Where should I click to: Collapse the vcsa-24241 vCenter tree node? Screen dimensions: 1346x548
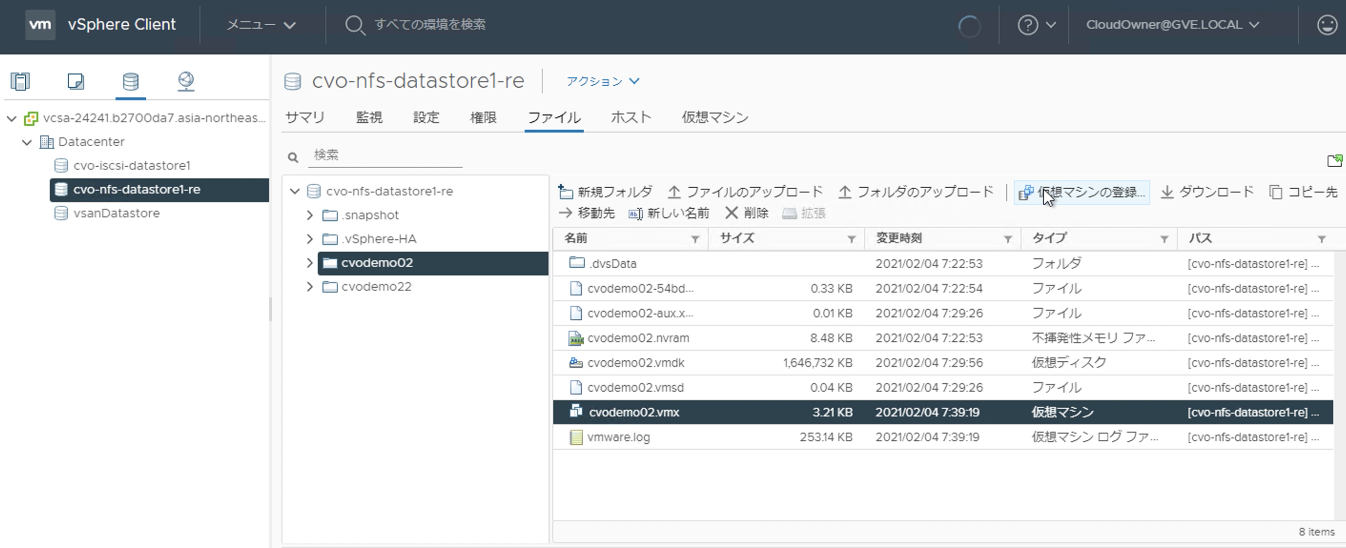pyautogui.click(x=12, y=118)
